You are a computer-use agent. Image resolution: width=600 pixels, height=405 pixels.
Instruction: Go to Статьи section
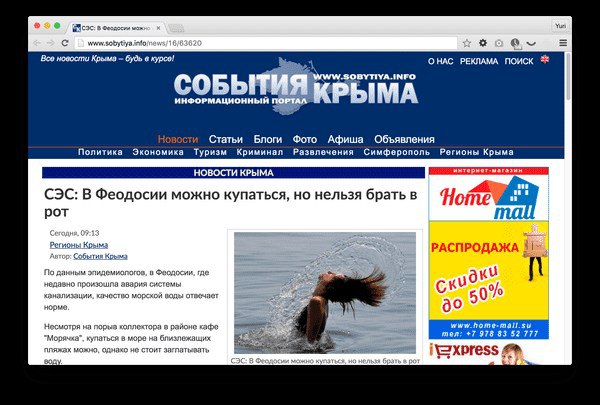click(226, 139)
